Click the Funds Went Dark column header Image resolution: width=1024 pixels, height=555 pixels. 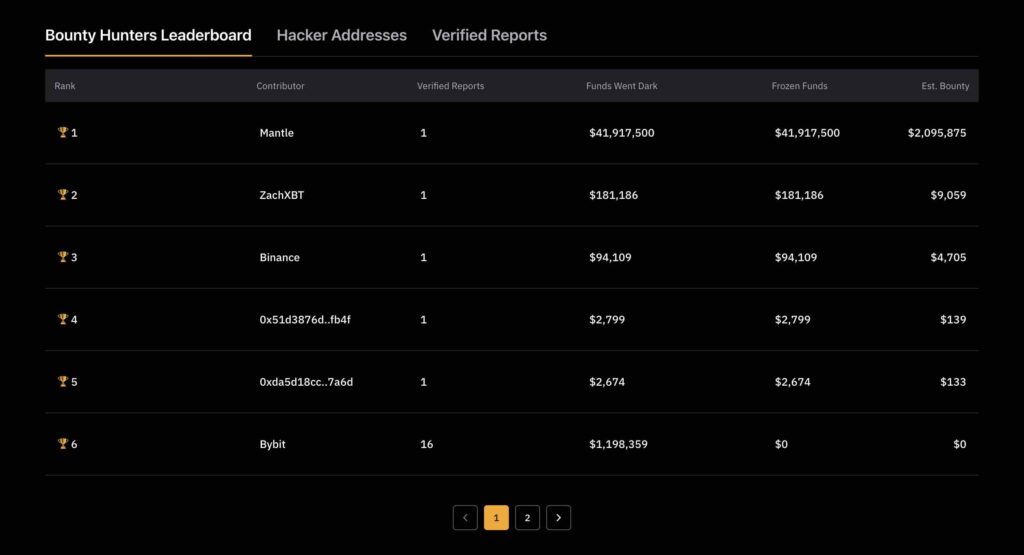pyautogui.click(x=622, y=86)
